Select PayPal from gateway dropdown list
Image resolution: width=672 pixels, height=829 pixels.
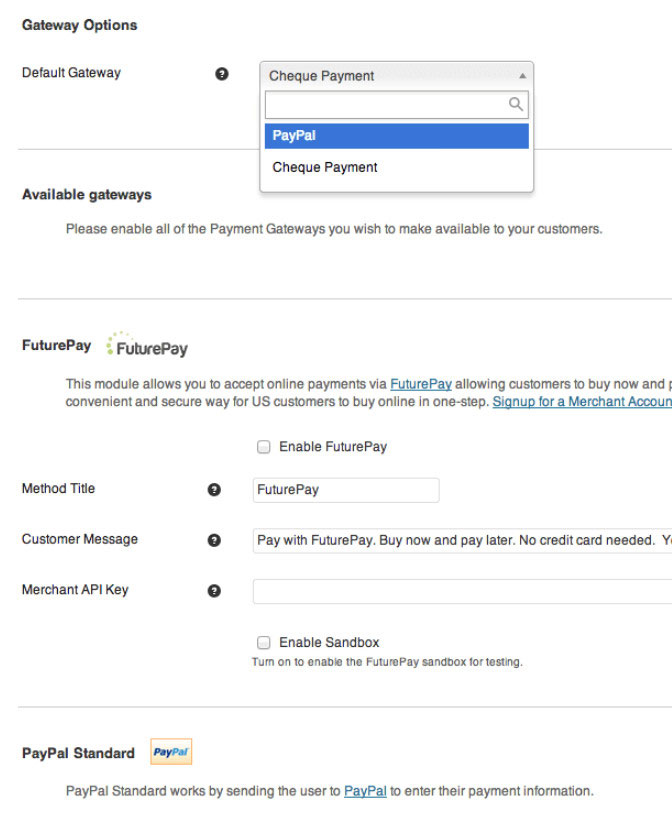click(396, 136)
